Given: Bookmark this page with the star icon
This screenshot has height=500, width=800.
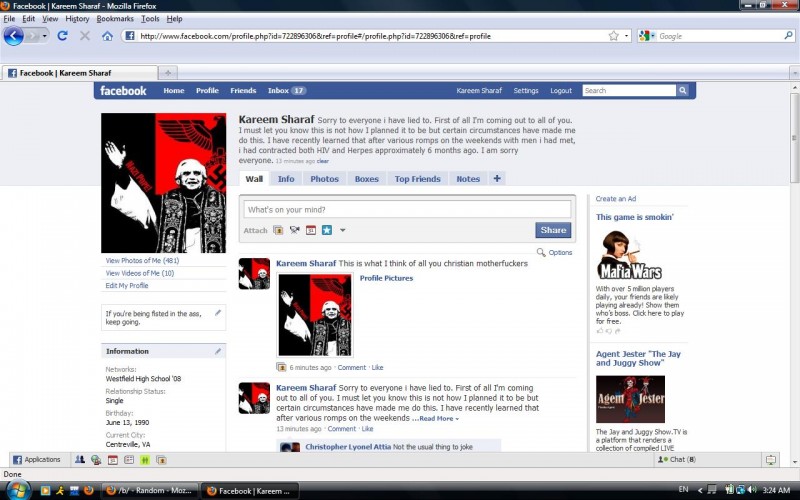Looking at the screenshot, I should 614,36.
